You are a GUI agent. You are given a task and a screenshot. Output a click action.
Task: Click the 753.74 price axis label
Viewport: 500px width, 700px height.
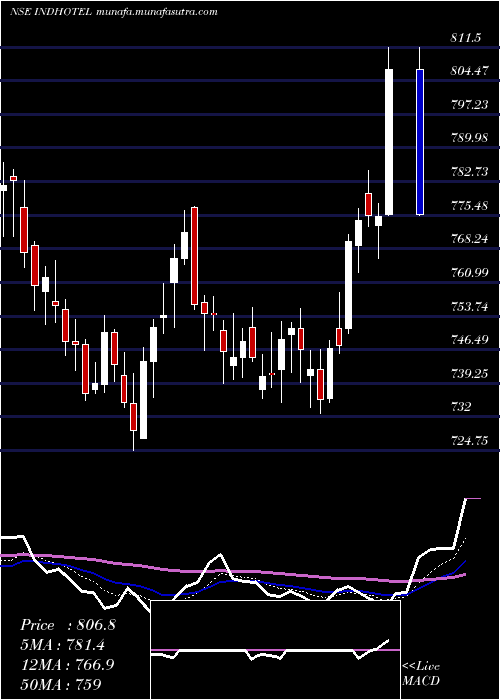click(x=469, y=306)
